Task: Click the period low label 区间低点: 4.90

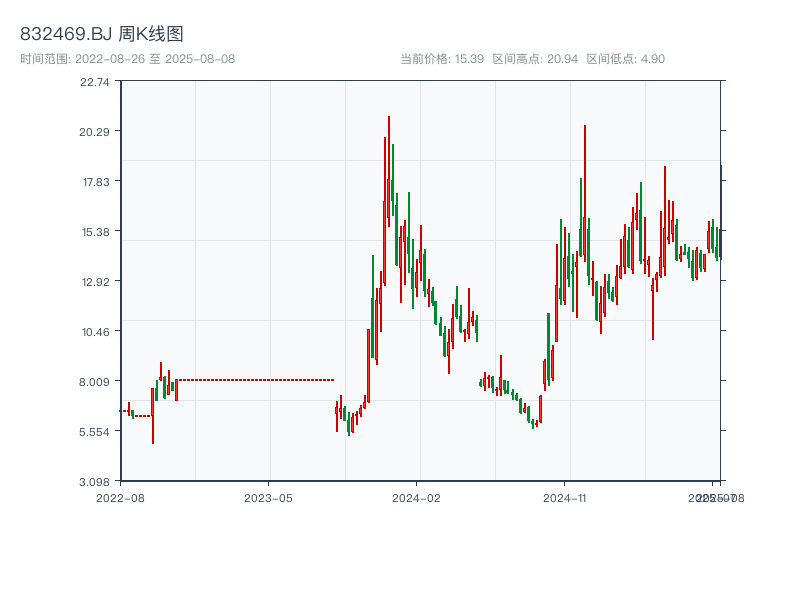Action: 626,59
